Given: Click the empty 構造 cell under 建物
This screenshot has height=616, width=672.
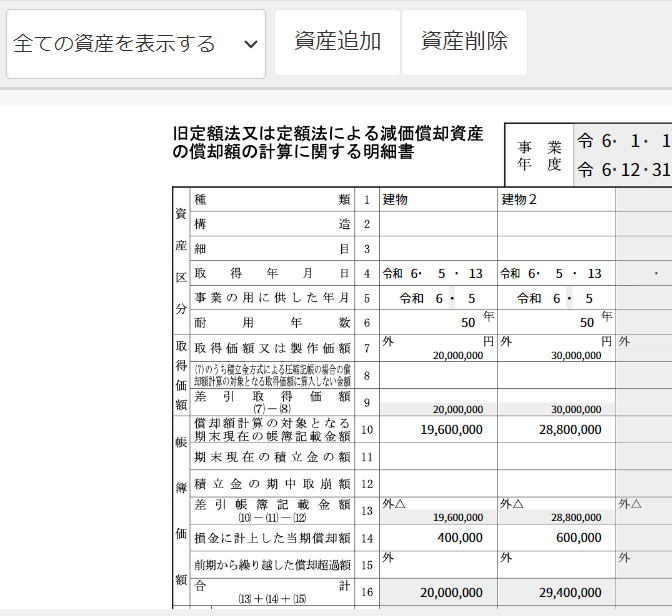Looking at the screenshot, I should click(x=438, y=224).
